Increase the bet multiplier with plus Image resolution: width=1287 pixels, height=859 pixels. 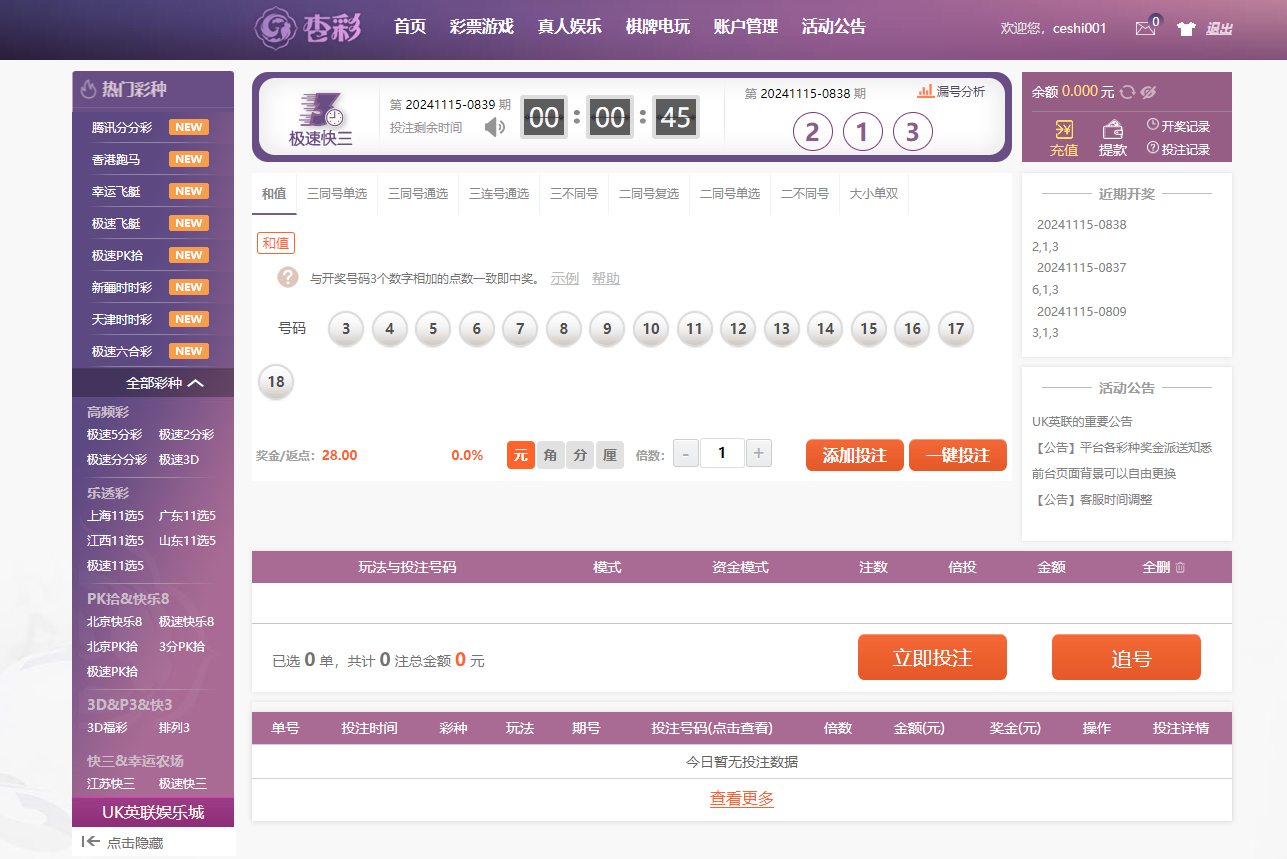click(x=759, y=454)
